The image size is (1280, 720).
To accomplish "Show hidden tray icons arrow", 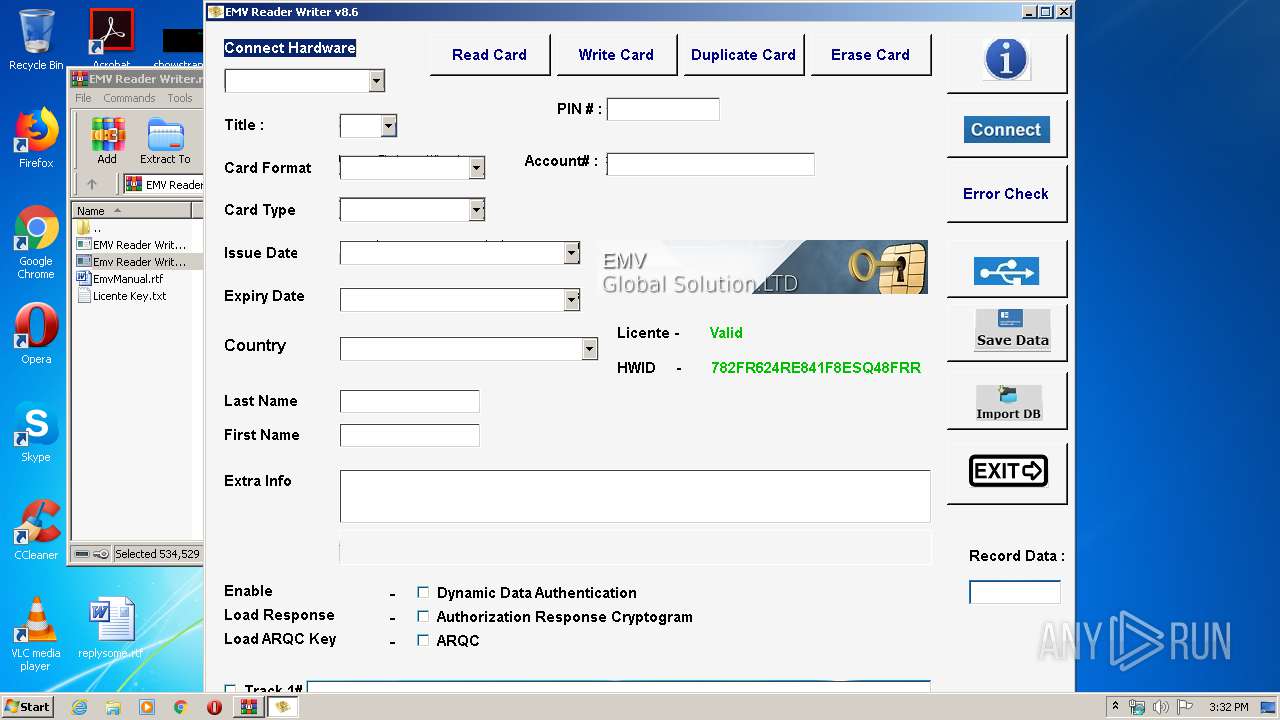I will [x=1115, y=707].
